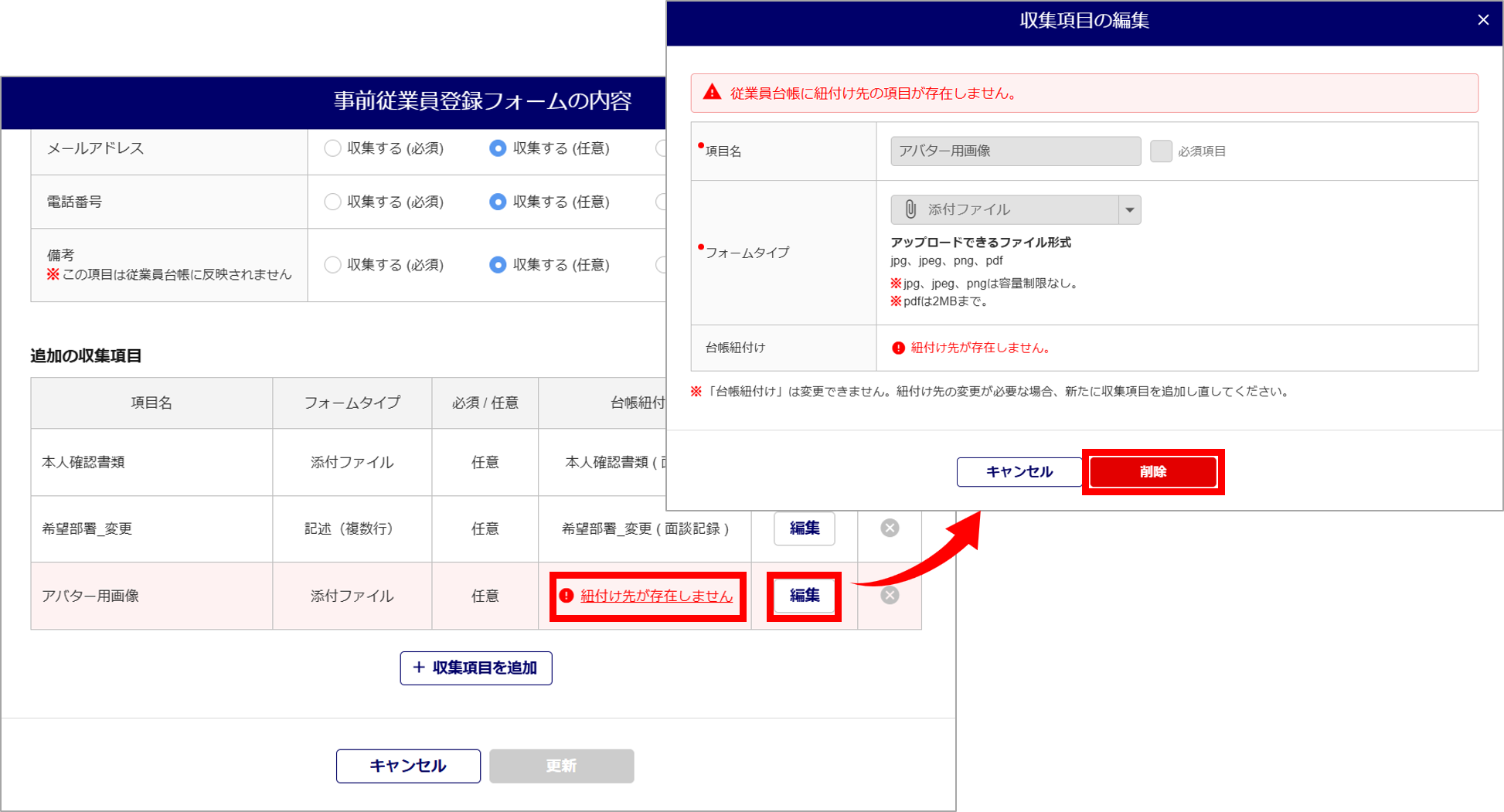Click the greyed 更新 button
Screen dimensions: 1504x812
[x=561, y=766]
